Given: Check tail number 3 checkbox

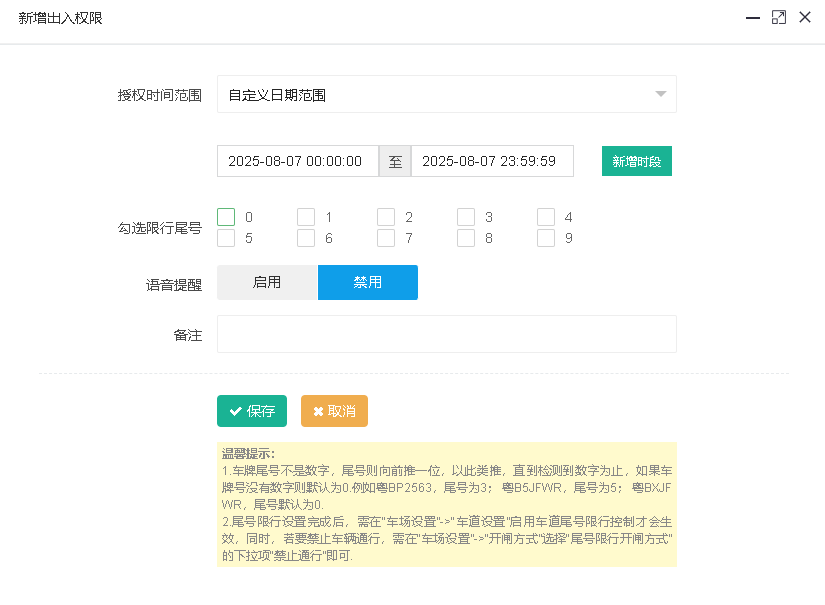Looking at the screenshot, I should 466,217.
